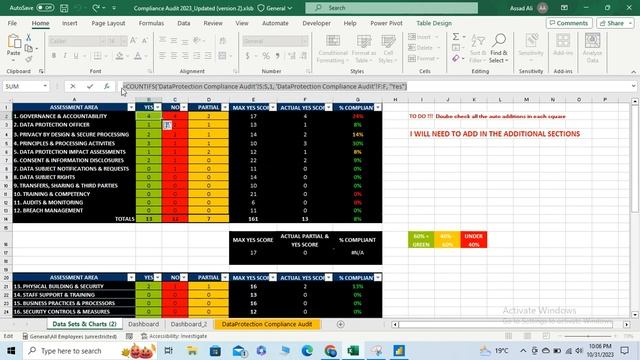This screenshot has height=360, width=640.
Task: Open filter dropdown for ACTUAL YES SCORE row 20
Action: click(x=329, y=278)
